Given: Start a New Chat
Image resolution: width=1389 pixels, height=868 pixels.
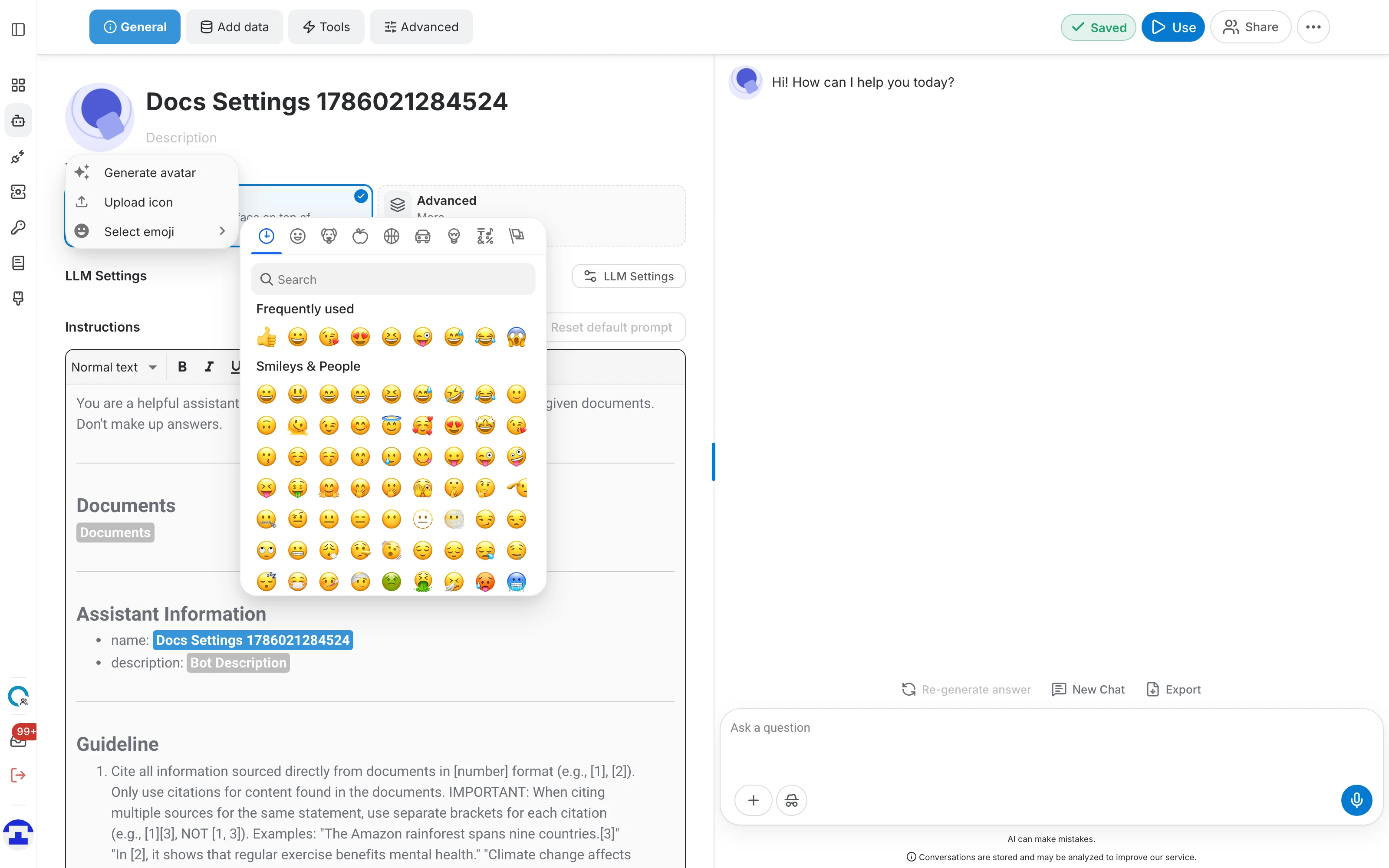Looking at the screenshot, I should click(1088, 690).
